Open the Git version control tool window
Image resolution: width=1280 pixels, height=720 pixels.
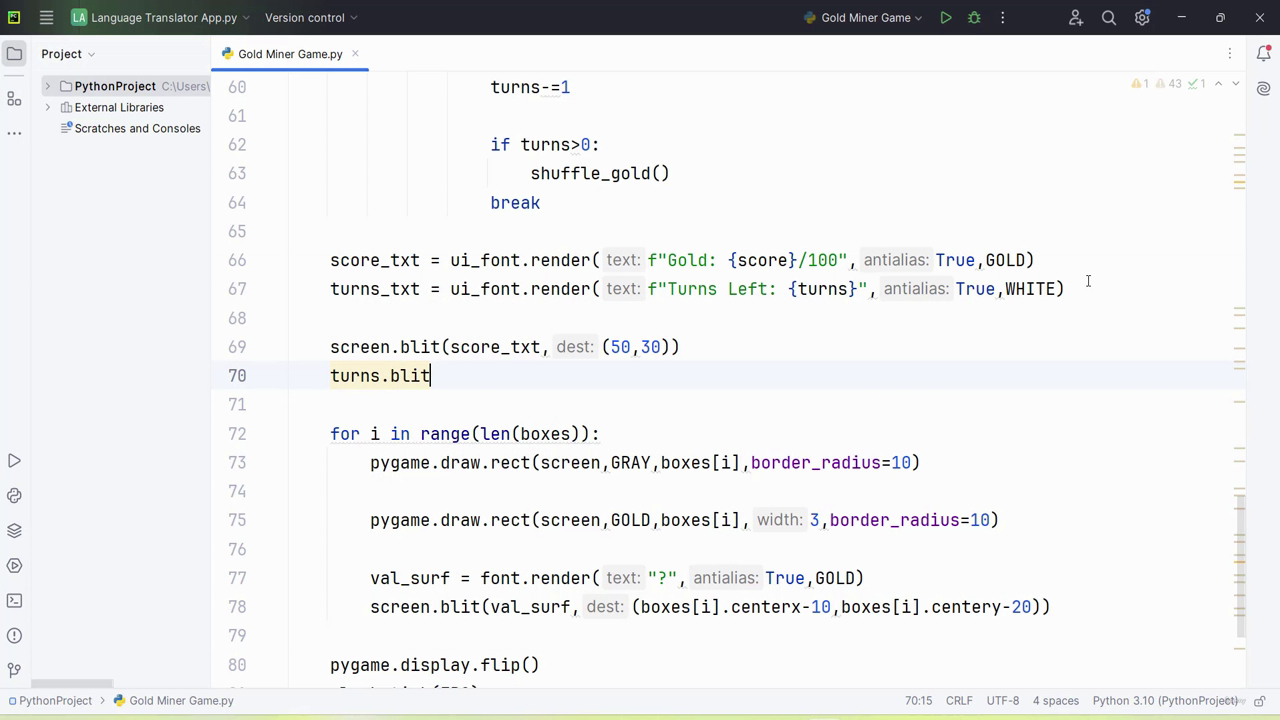click(x=14, y=671)
